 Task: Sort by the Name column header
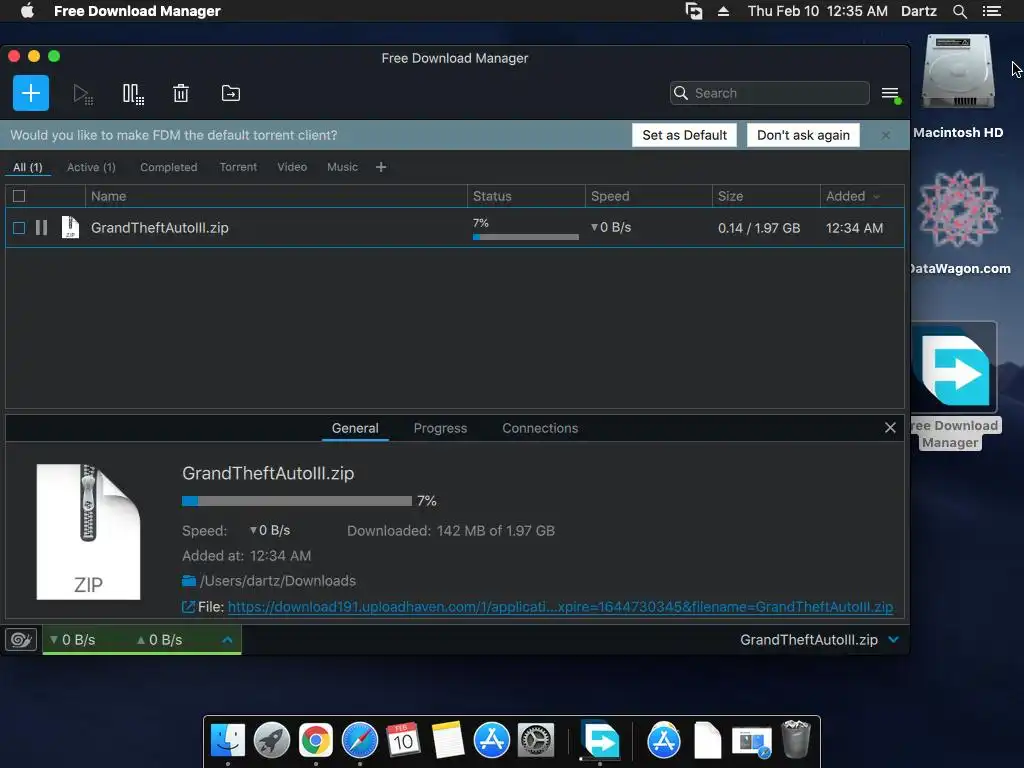[276, 196]
